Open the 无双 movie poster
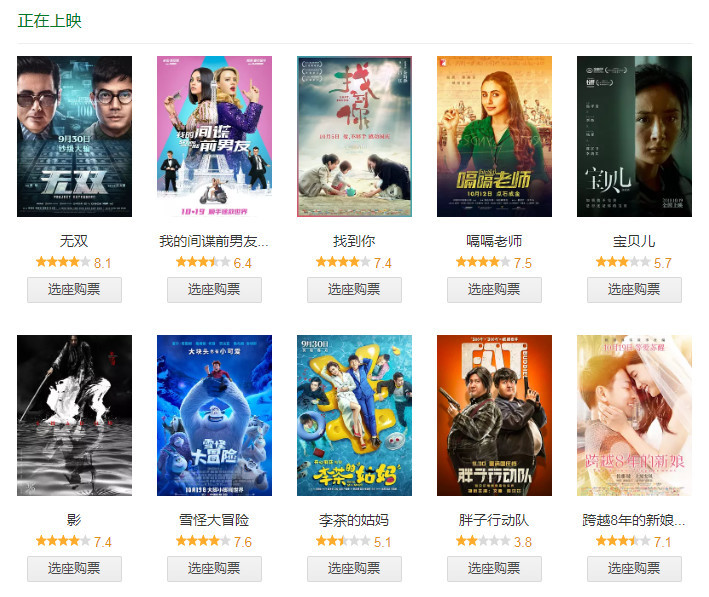This screenshot has height=597, width=709. coord(74,136)
